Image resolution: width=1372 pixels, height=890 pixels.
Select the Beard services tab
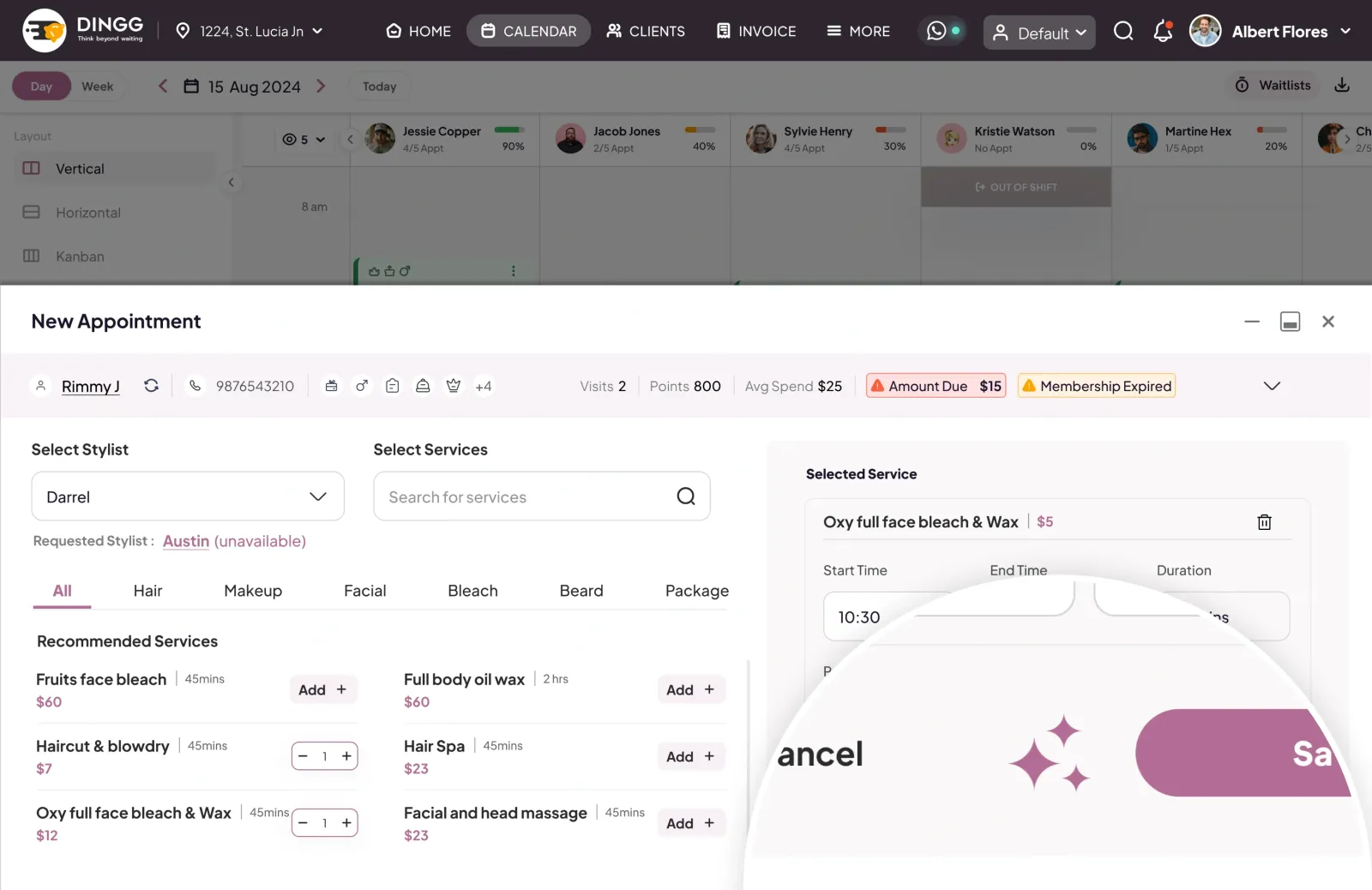[581, 591]
